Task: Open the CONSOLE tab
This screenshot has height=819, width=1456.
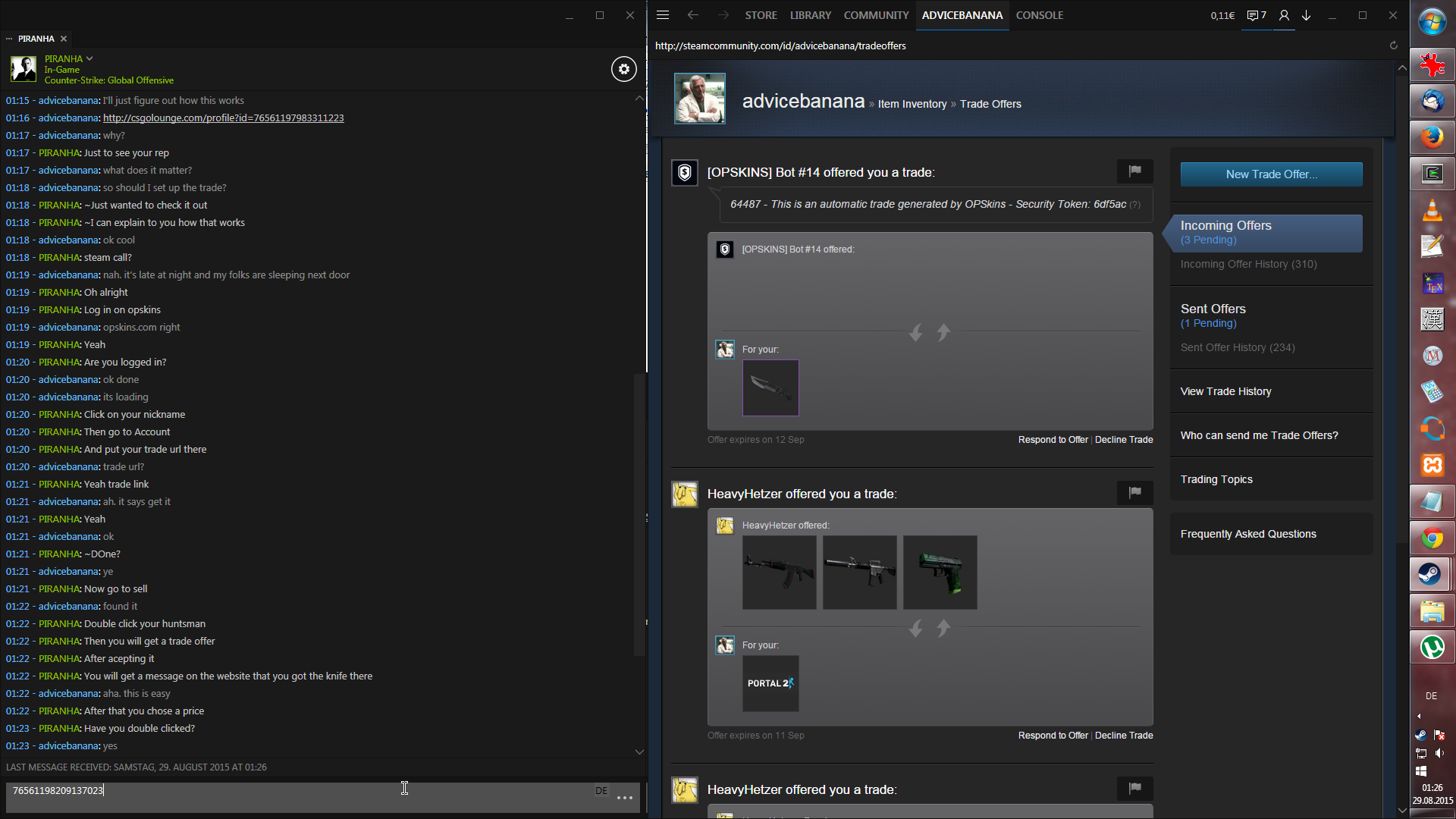Action: coord(1039,15)
